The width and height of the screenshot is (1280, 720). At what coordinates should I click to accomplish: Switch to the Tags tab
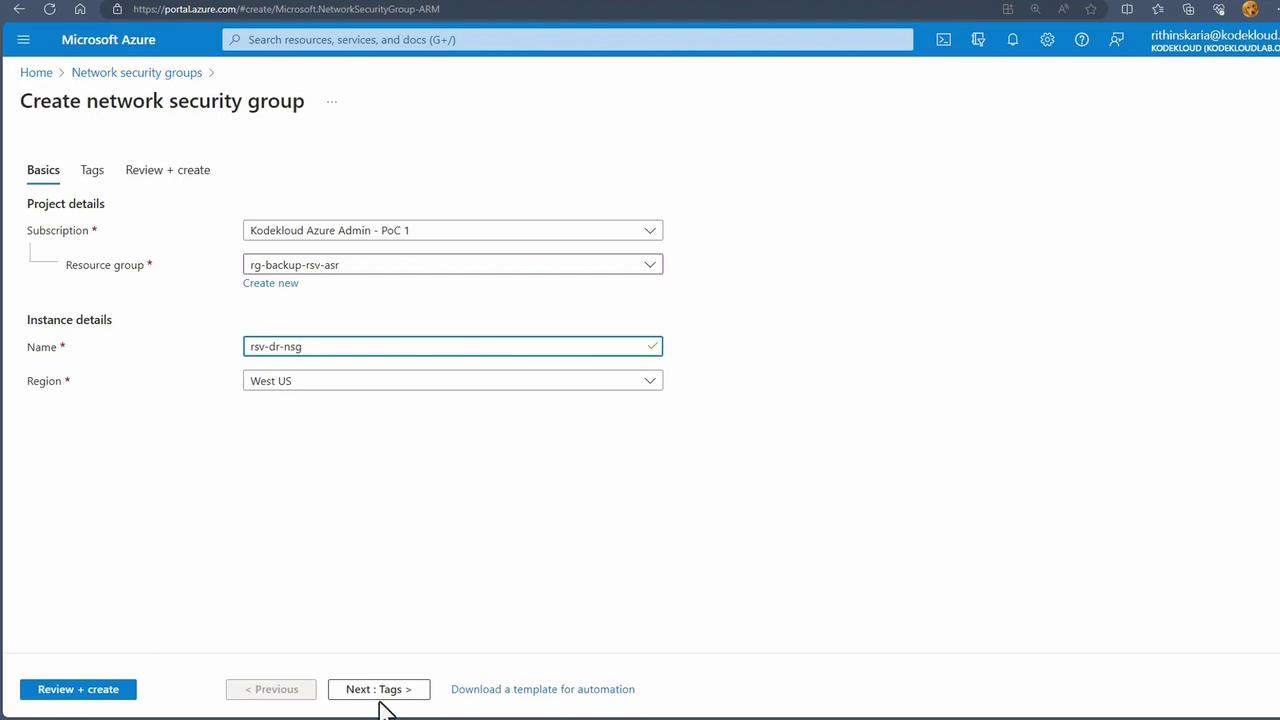(x=92, y=170)
